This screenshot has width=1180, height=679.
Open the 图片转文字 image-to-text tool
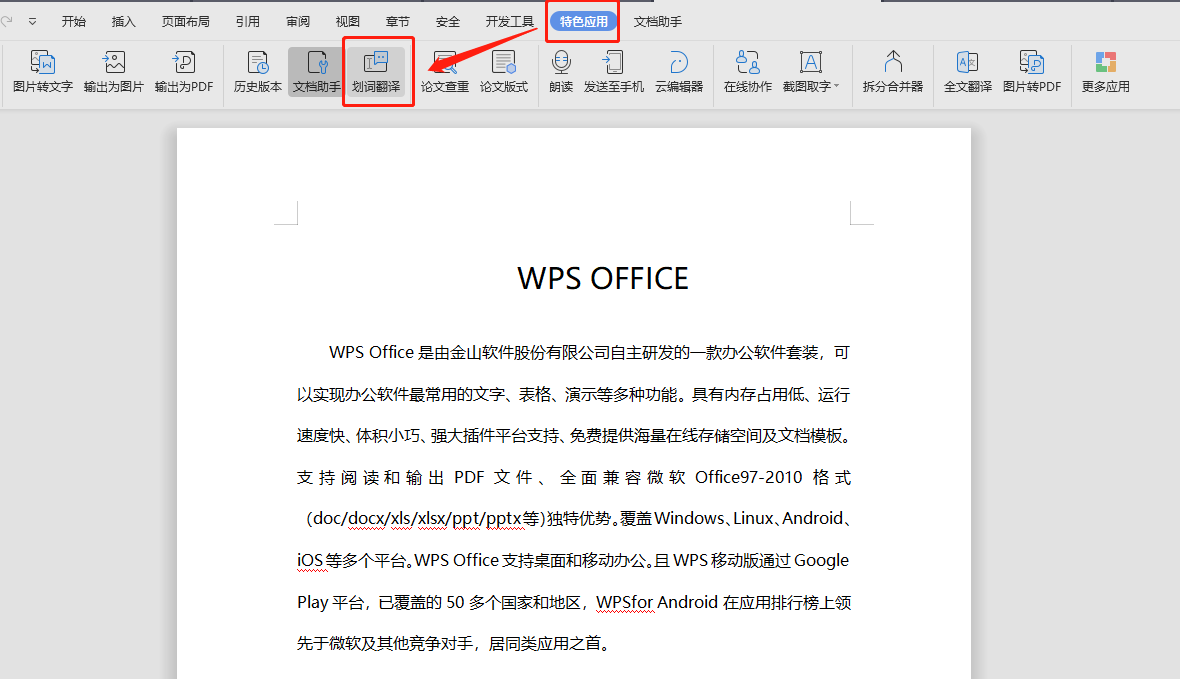click(43, 72)
